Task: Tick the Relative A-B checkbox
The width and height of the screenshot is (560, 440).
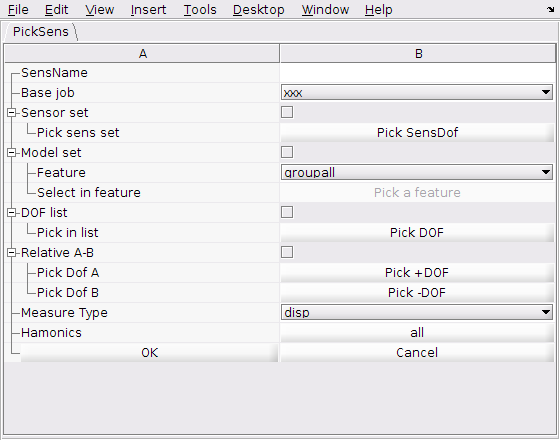Action: click(x=287, y=252)
